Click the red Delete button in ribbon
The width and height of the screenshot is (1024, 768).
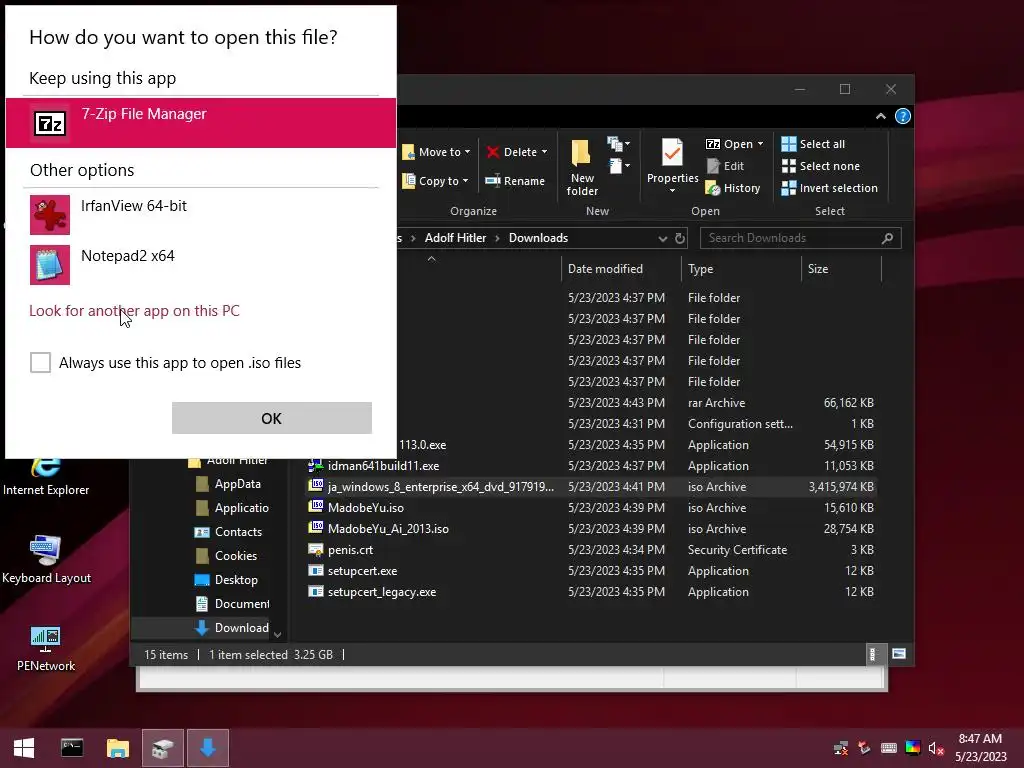(x=511, y=152)
